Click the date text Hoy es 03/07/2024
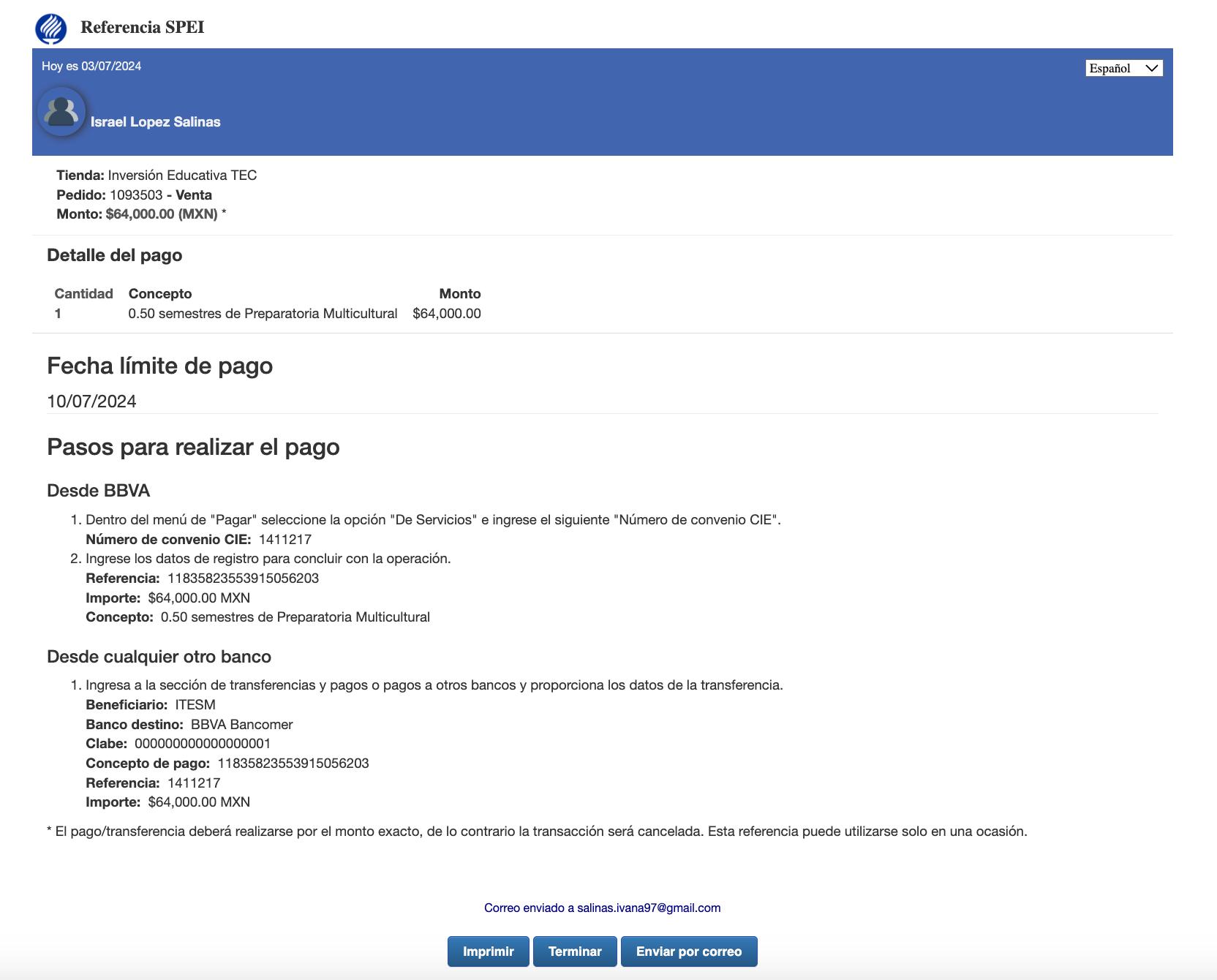The image size is (1217, 980). pyautogui.click(x=91, y=66)
